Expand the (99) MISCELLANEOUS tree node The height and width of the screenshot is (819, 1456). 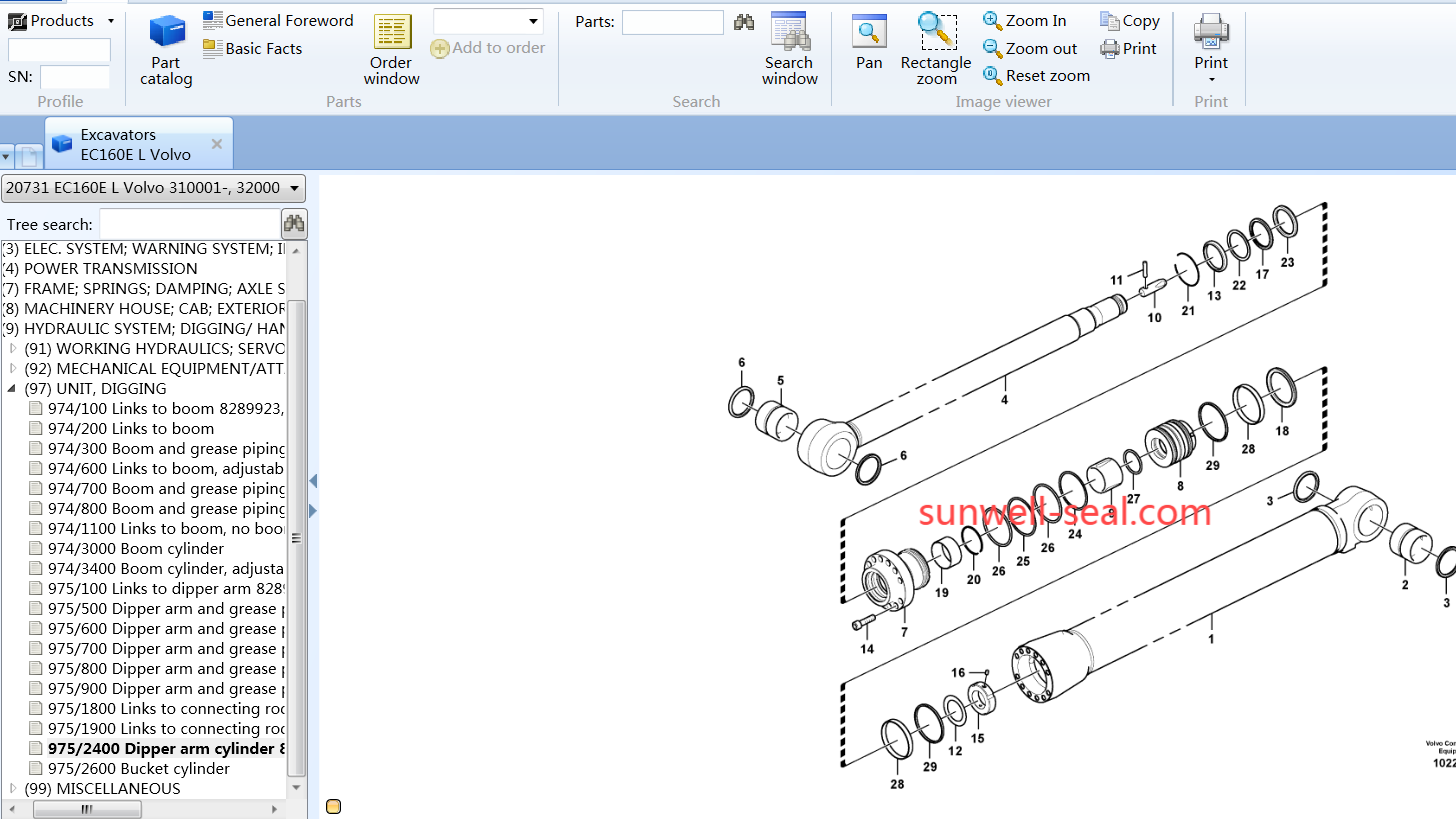pos(12,788)
